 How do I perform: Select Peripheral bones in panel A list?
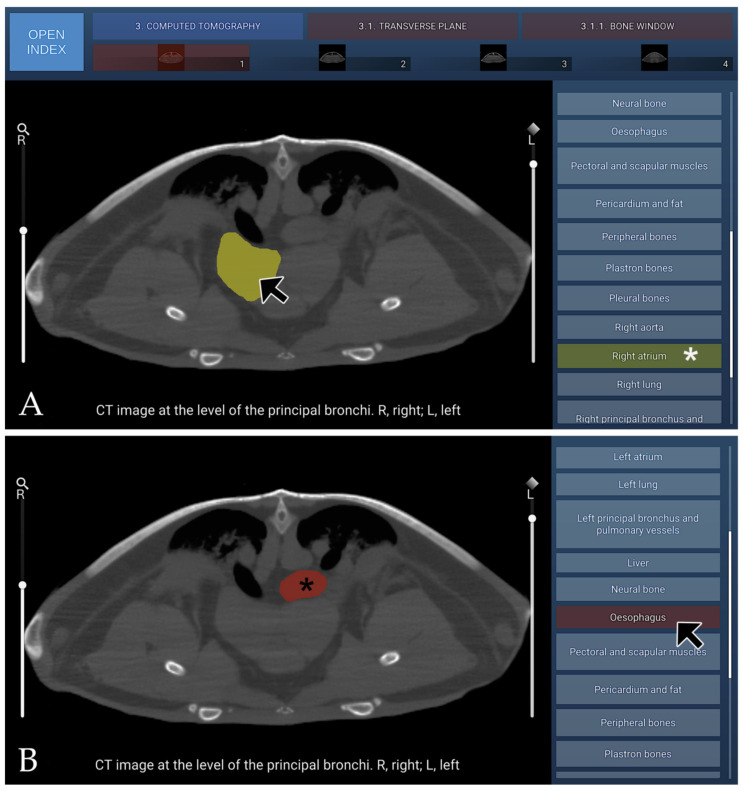point(639,237)
